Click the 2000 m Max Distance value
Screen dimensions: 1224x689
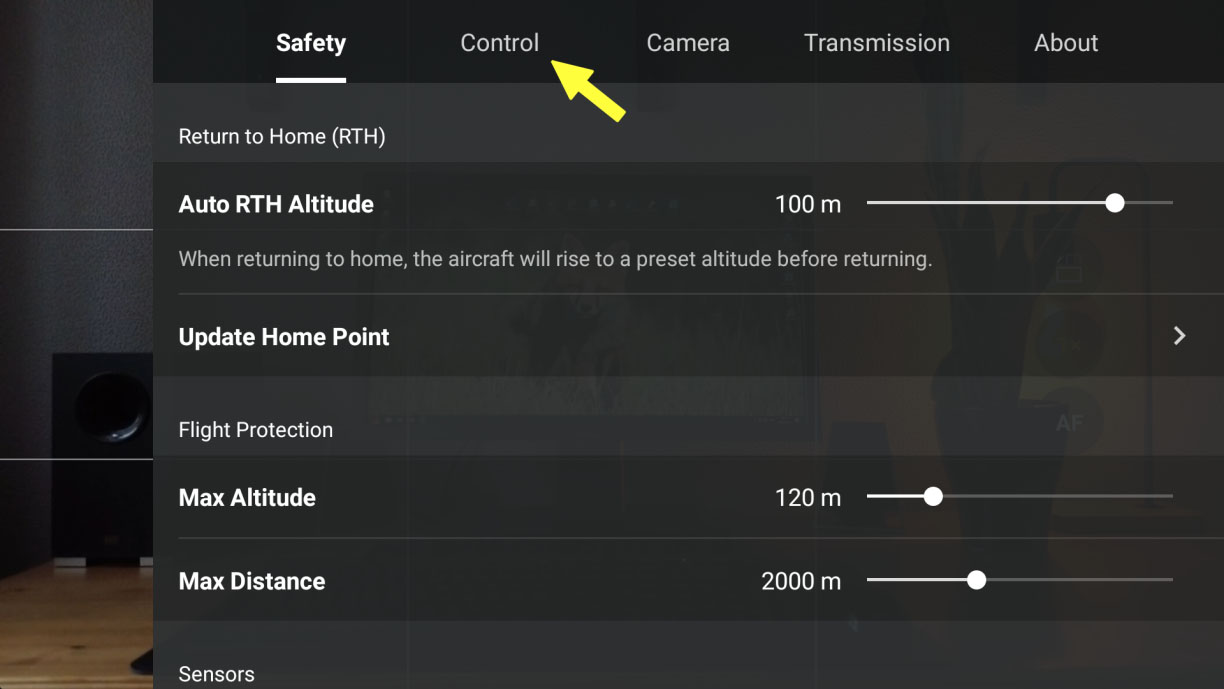pos(801,581)
